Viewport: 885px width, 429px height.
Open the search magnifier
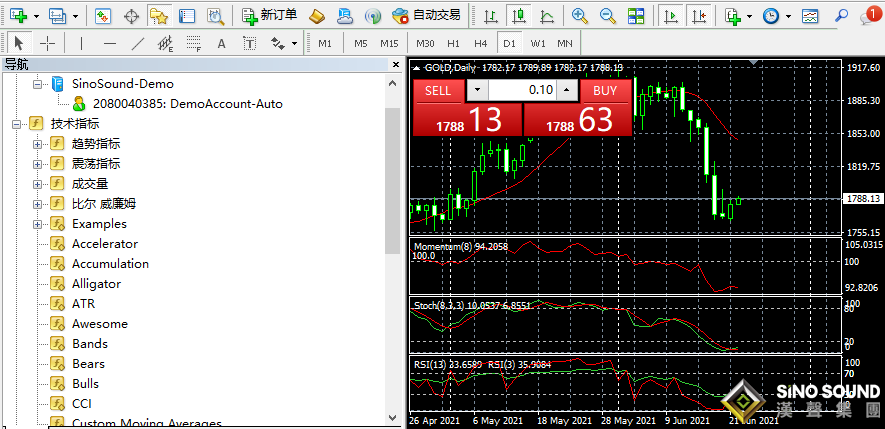[841, 16]
